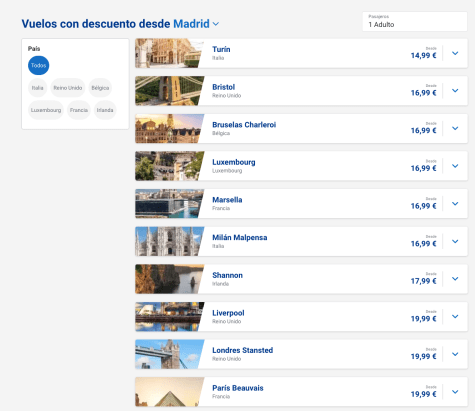Click the Londres Stansted destination name

(x=243, y=350)
